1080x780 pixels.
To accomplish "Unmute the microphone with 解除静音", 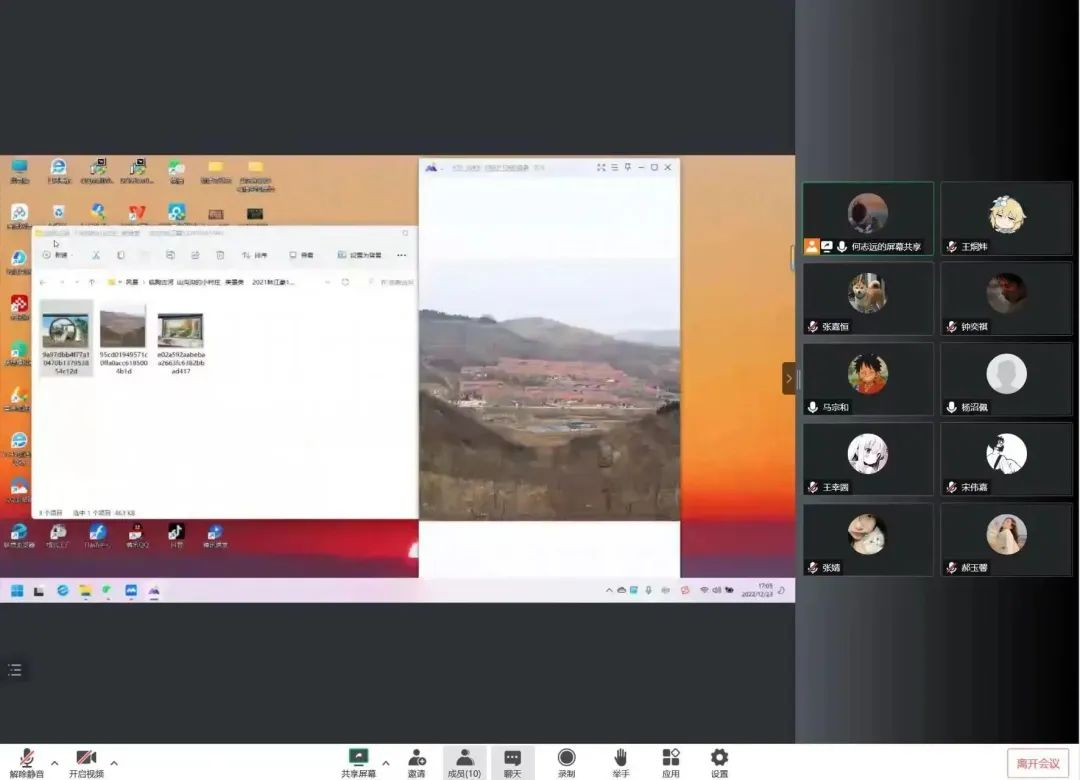I will [x=27, y=761].
